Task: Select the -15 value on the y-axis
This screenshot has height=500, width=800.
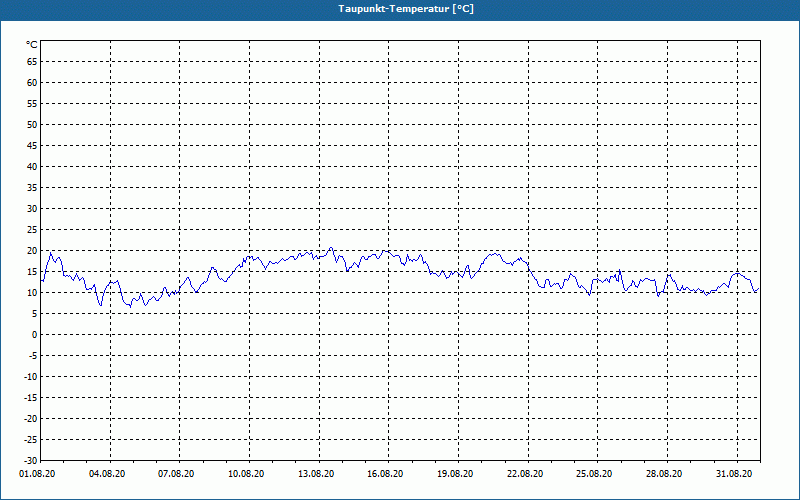Action: tap(31, 397)
